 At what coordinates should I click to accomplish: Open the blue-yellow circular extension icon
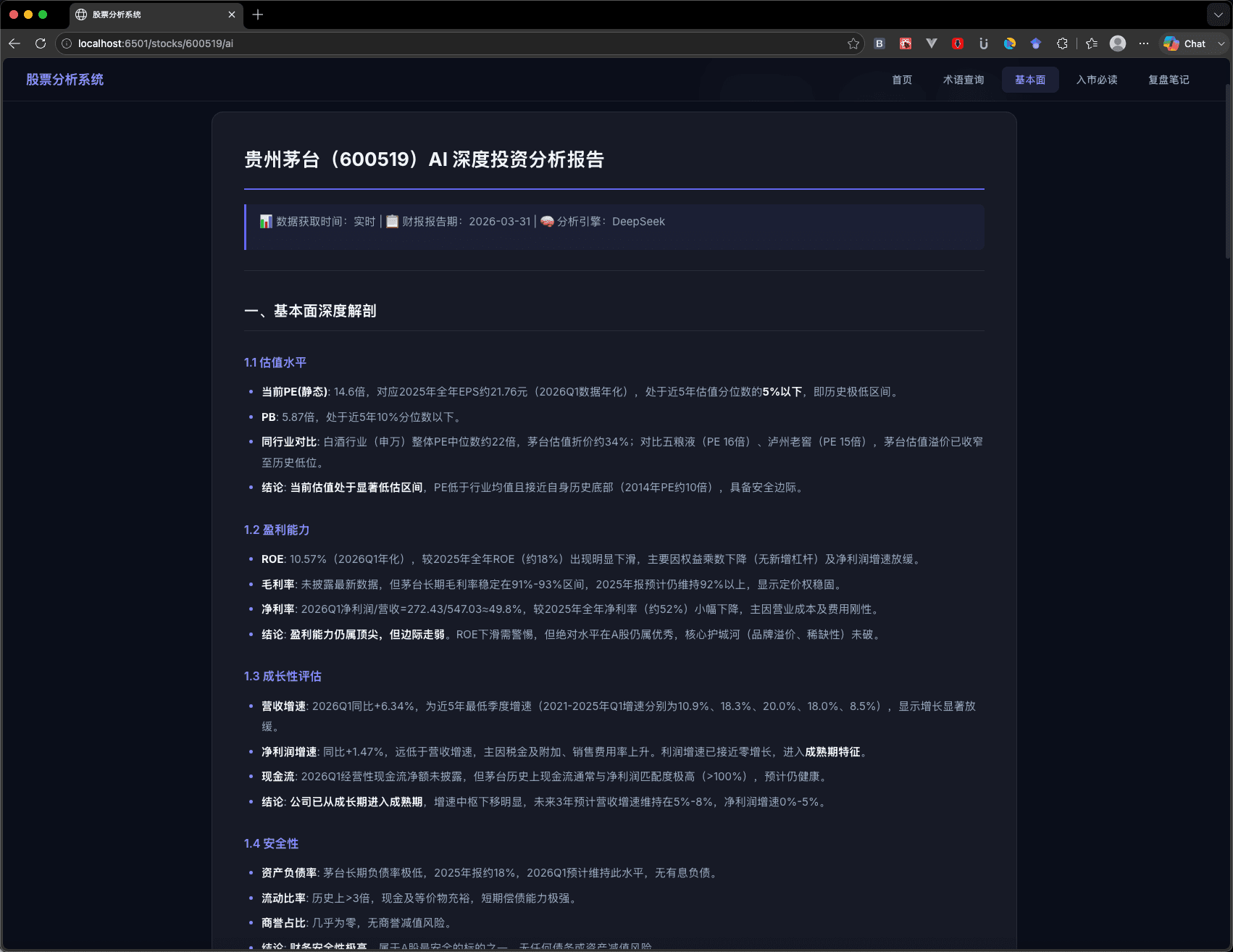(x=1010, y=43)
